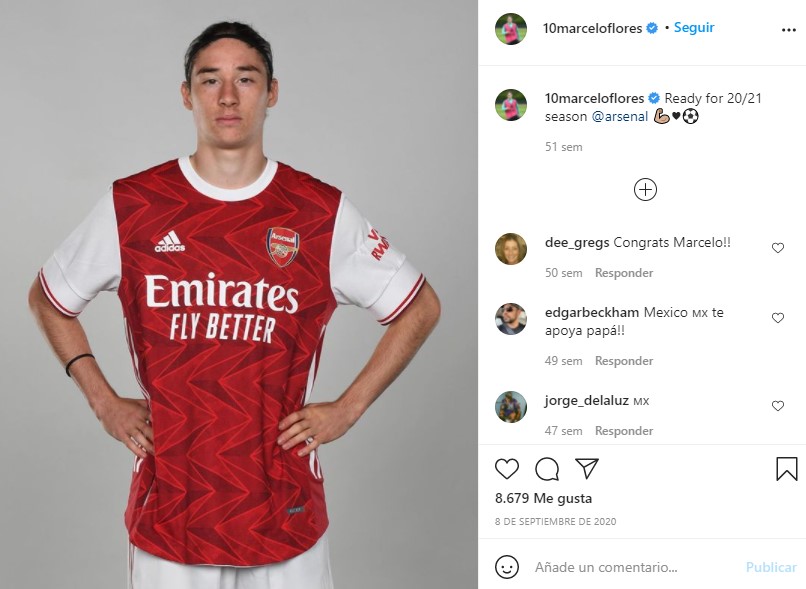Like dee_gregs' comment
The height and width of the screenshot is (589, 806).
click(x=778, y=248)
